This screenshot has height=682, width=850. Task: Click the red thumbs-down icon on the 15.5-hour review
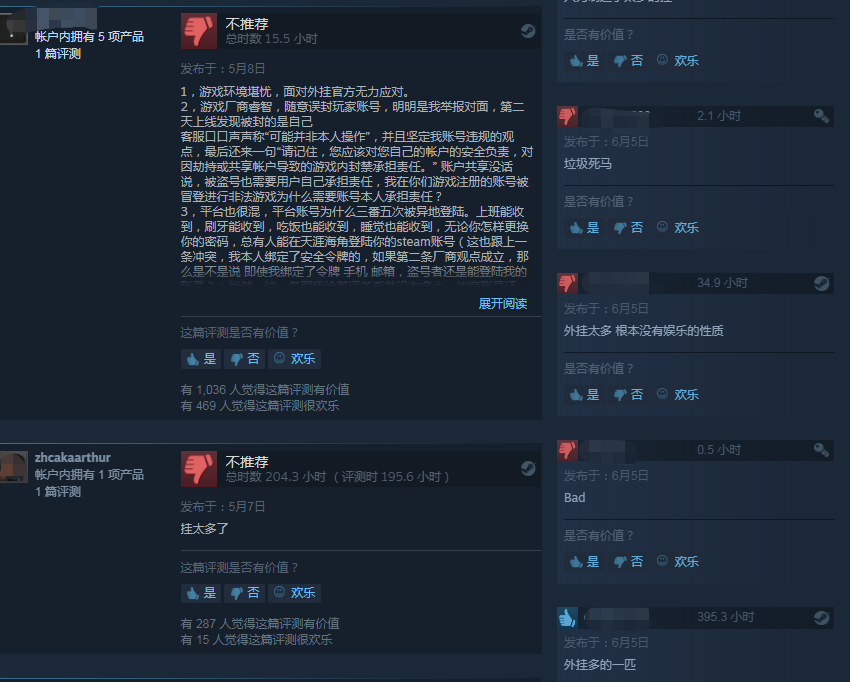point(198,31)
